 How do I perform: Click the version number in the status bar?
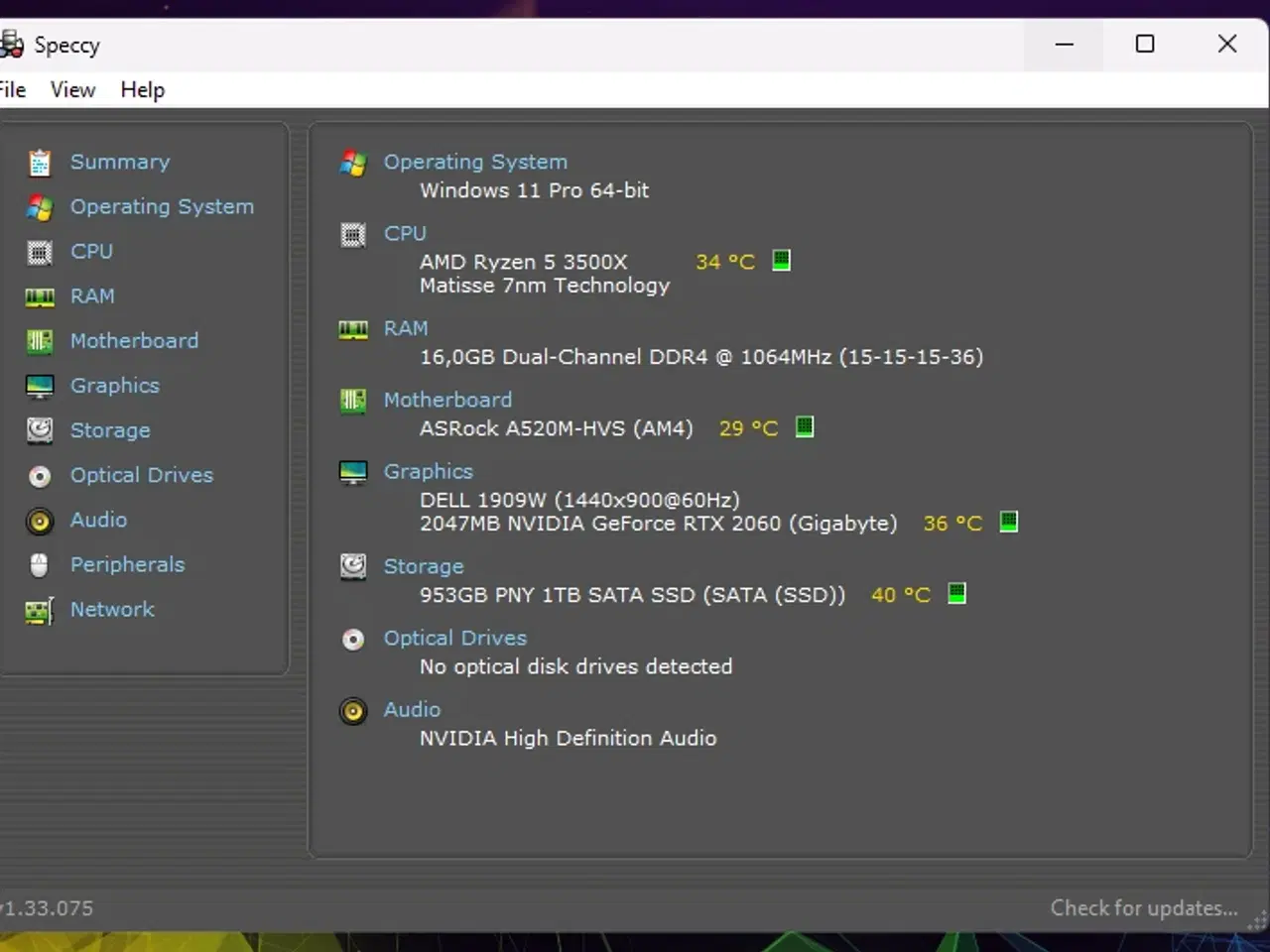tap(48, 907)
